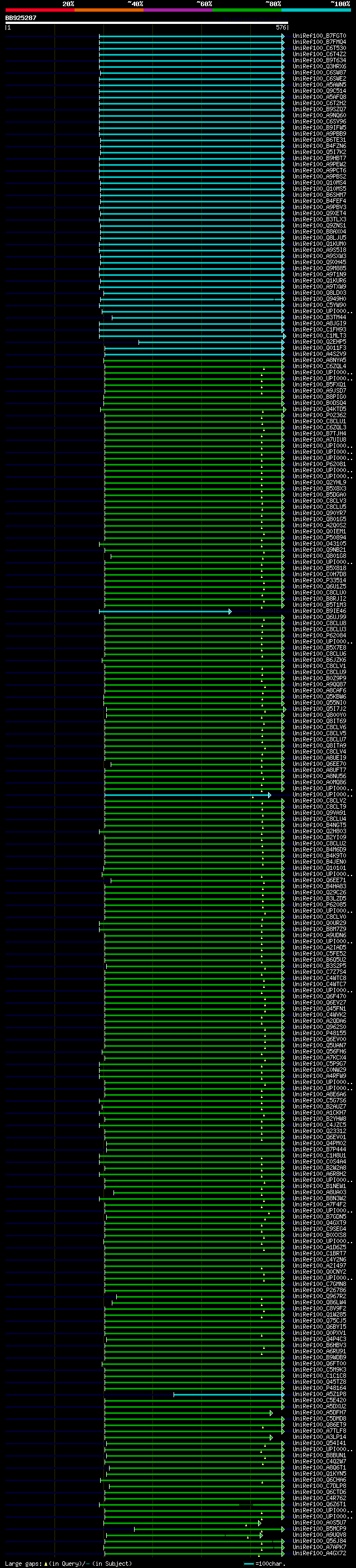The image size is (356, 1568).
Task: Open hit UniRef100_C6T530
Action: tap(319, 48)
